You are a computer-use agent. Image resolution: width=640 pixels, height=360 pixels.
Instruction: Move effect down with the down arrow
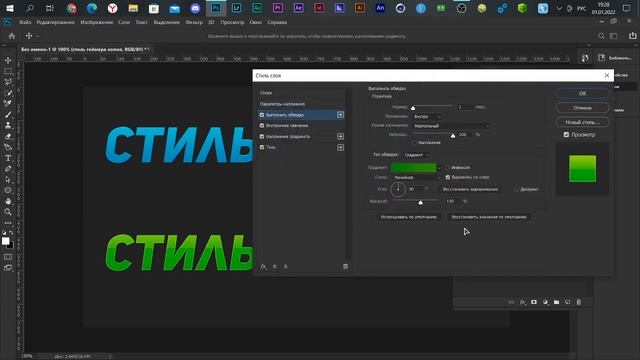[x=286, y=267]
